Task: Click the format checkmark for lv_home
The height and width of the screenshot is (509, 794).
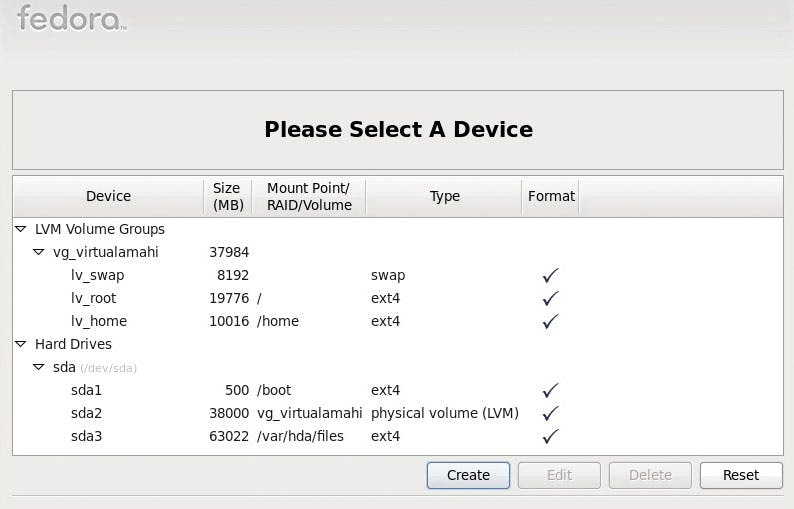Action: 550,321
